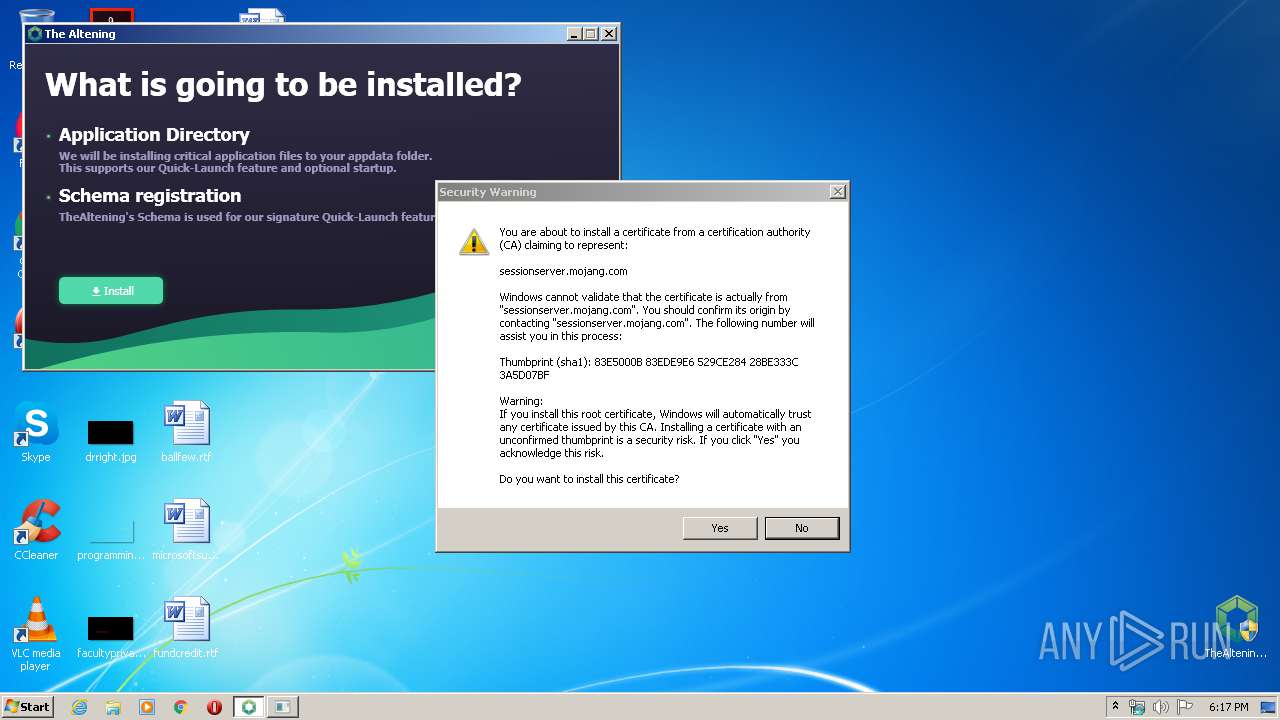Select the facultypriva... desktop file
The image size is (1280, 720).
[x=110, y=636]
